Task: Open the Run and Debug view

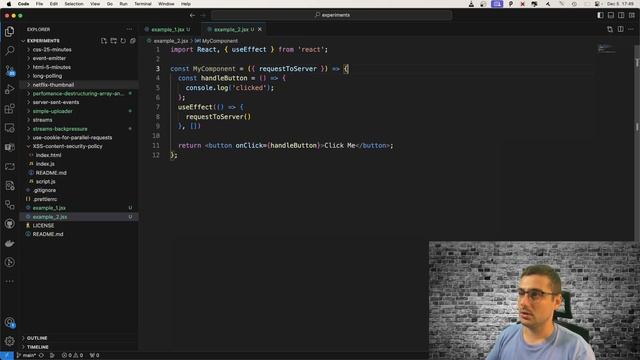Action: pyautogui.click(x=9, y=89)
